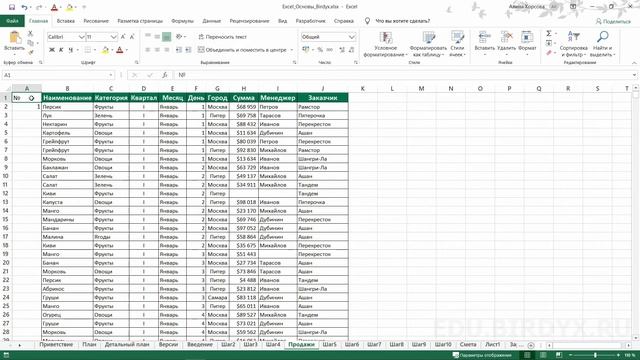Click the Percent style icon
640x360 pixels.
tap(320, 50)
